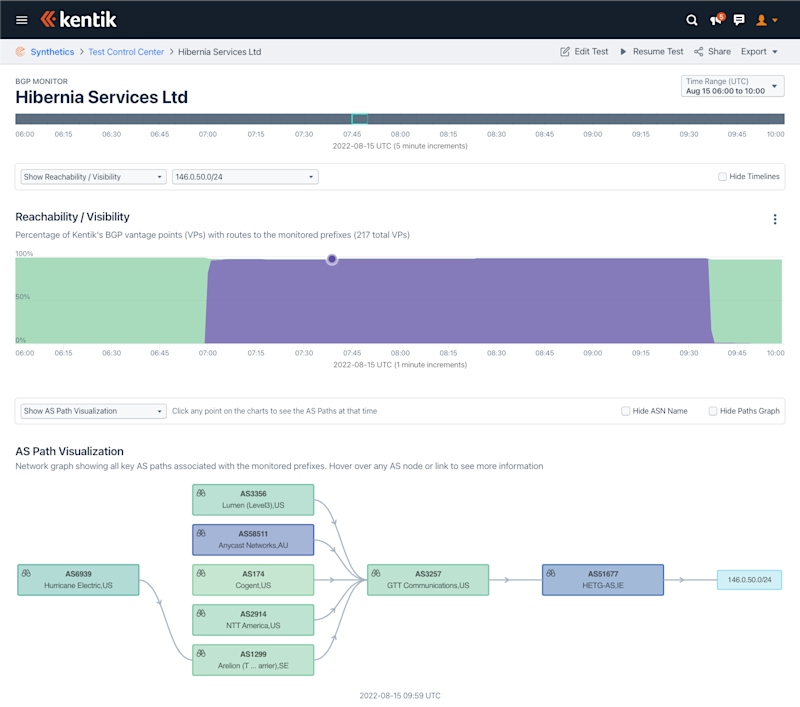800x707 pixels.
Task: Click binoculars icon on AS3257 node
Action: (x=376, y=573)
